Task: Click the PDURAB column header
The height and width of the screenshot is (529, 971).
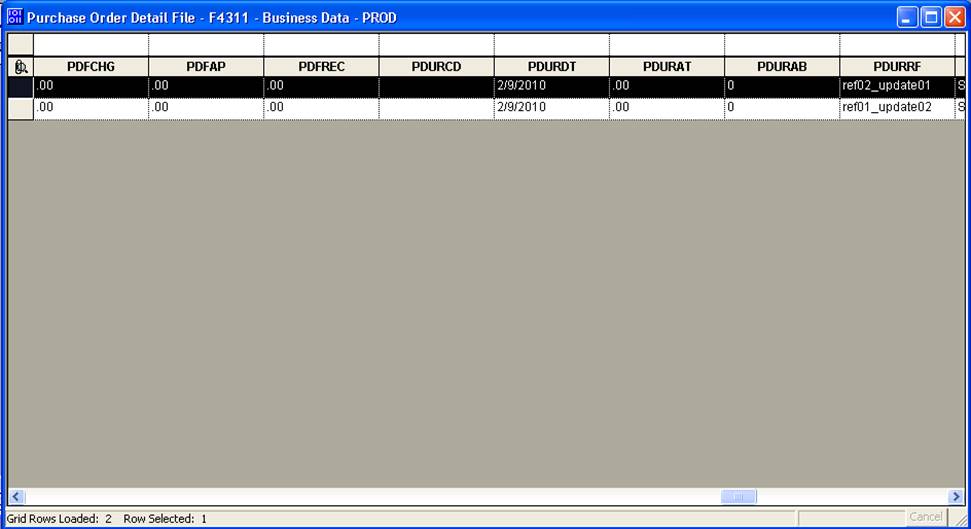Action: click(782, 67)
